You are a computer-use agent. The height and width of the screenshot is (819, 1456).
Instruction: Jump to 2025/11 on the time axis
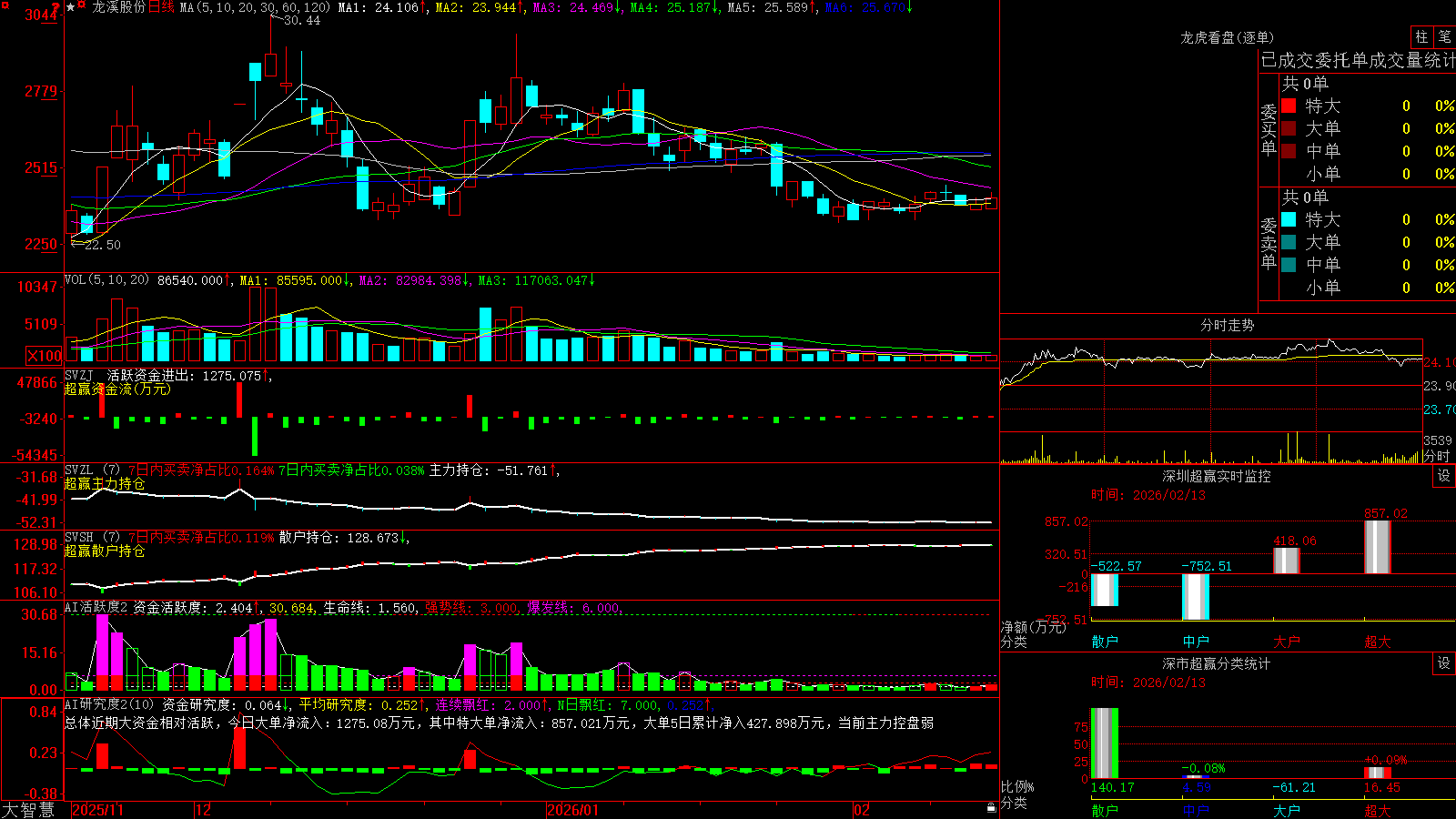pos(97,810)
